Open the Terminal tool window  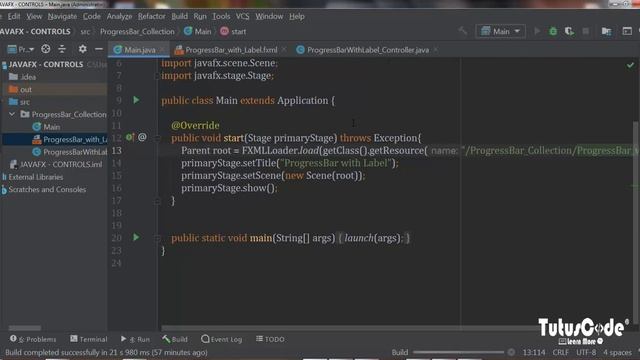tap(89, 339)
